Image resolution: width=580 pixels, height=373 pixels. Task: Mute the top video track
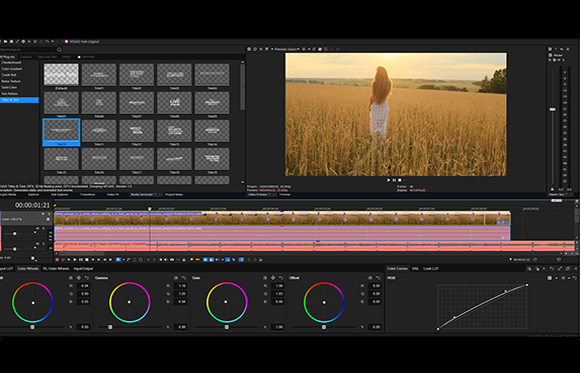click(43, 214)
